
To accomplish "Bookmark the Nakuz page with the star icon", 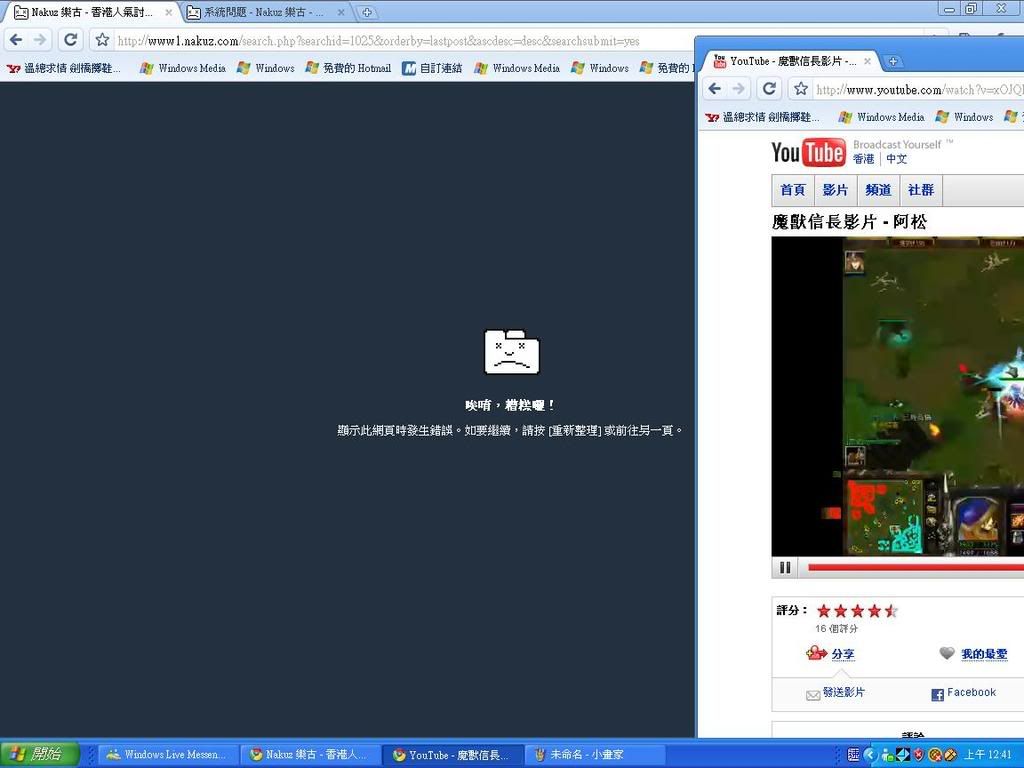I will tap(102, 40).
